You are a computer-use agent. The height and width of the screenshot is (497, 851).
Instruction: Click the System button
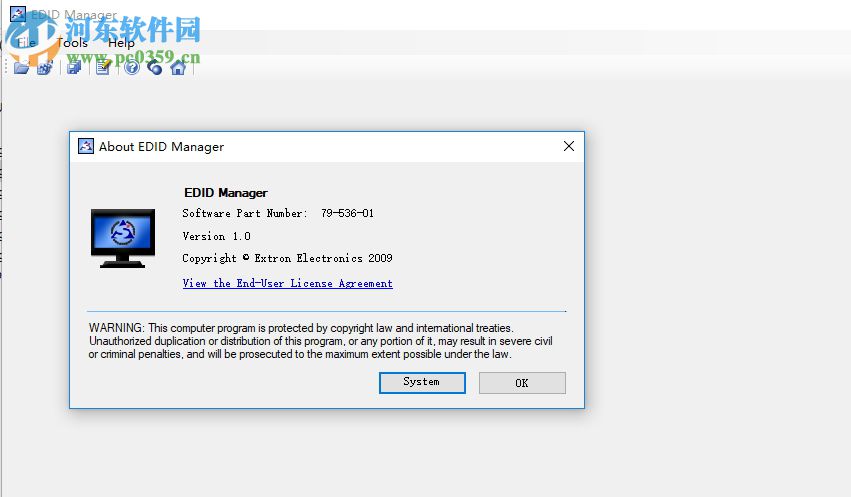[422, 383]
